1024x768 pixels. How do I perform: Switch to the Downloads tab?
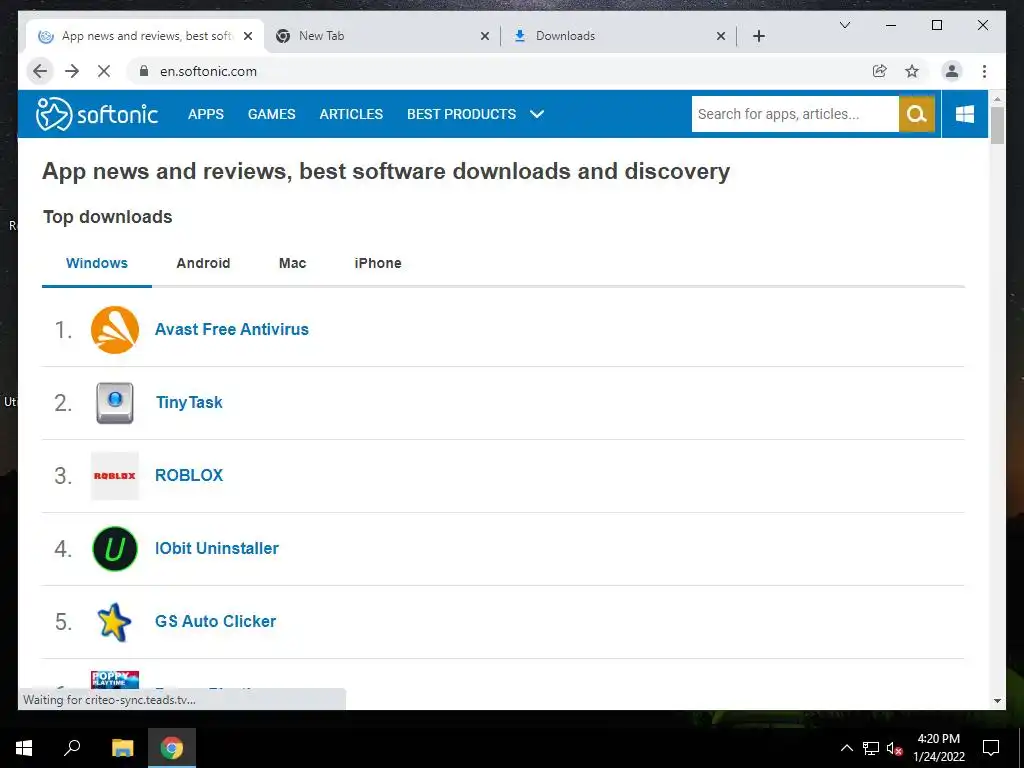[618, 36]
